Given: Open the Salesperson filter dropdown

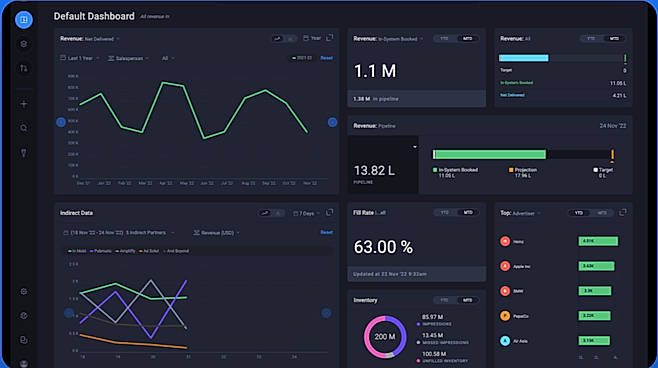Looking at the screenshot, I should pos(128,58).
